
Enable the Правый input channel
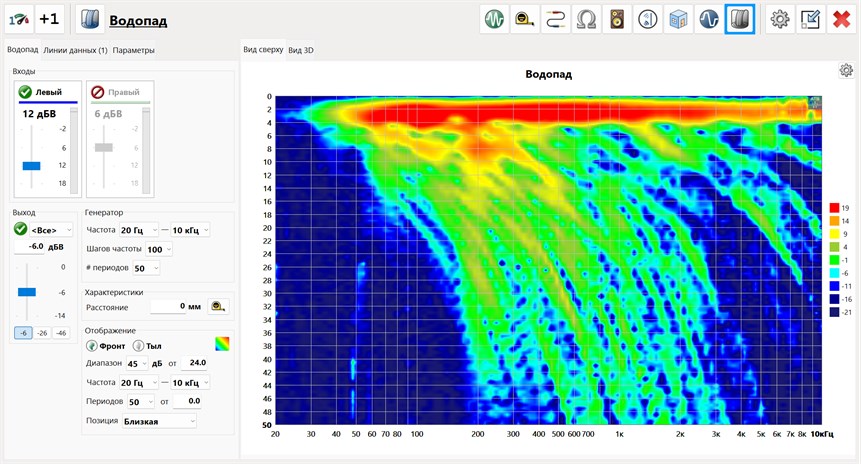click(98, 92)
